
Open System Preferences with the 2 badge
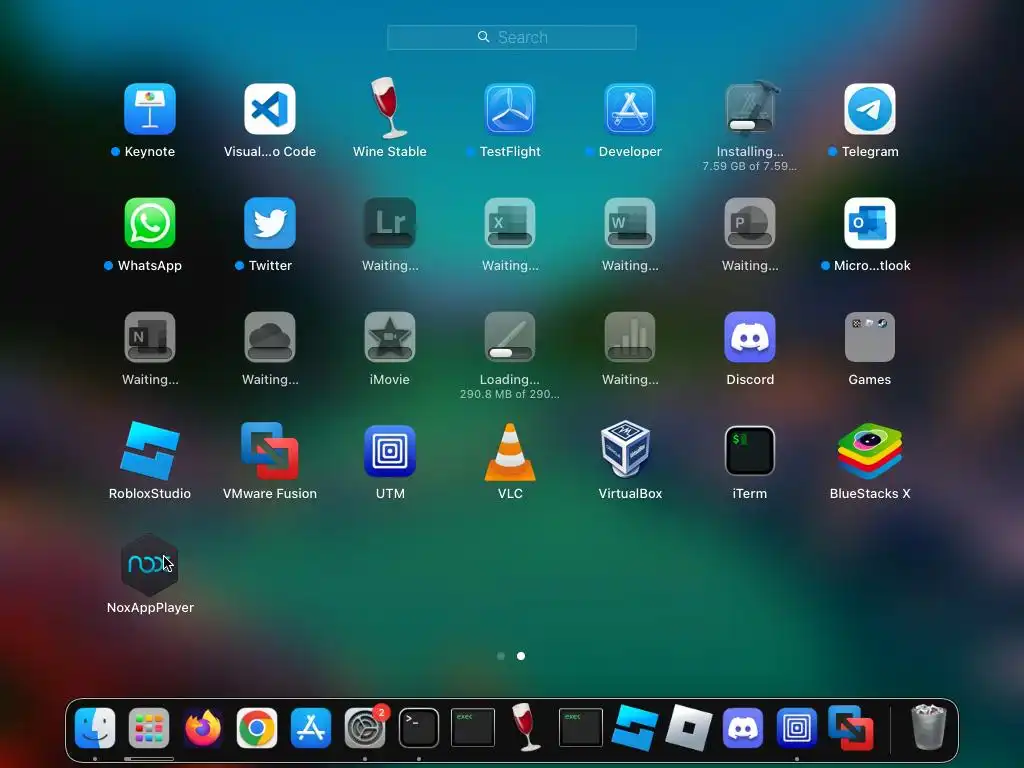364,728
